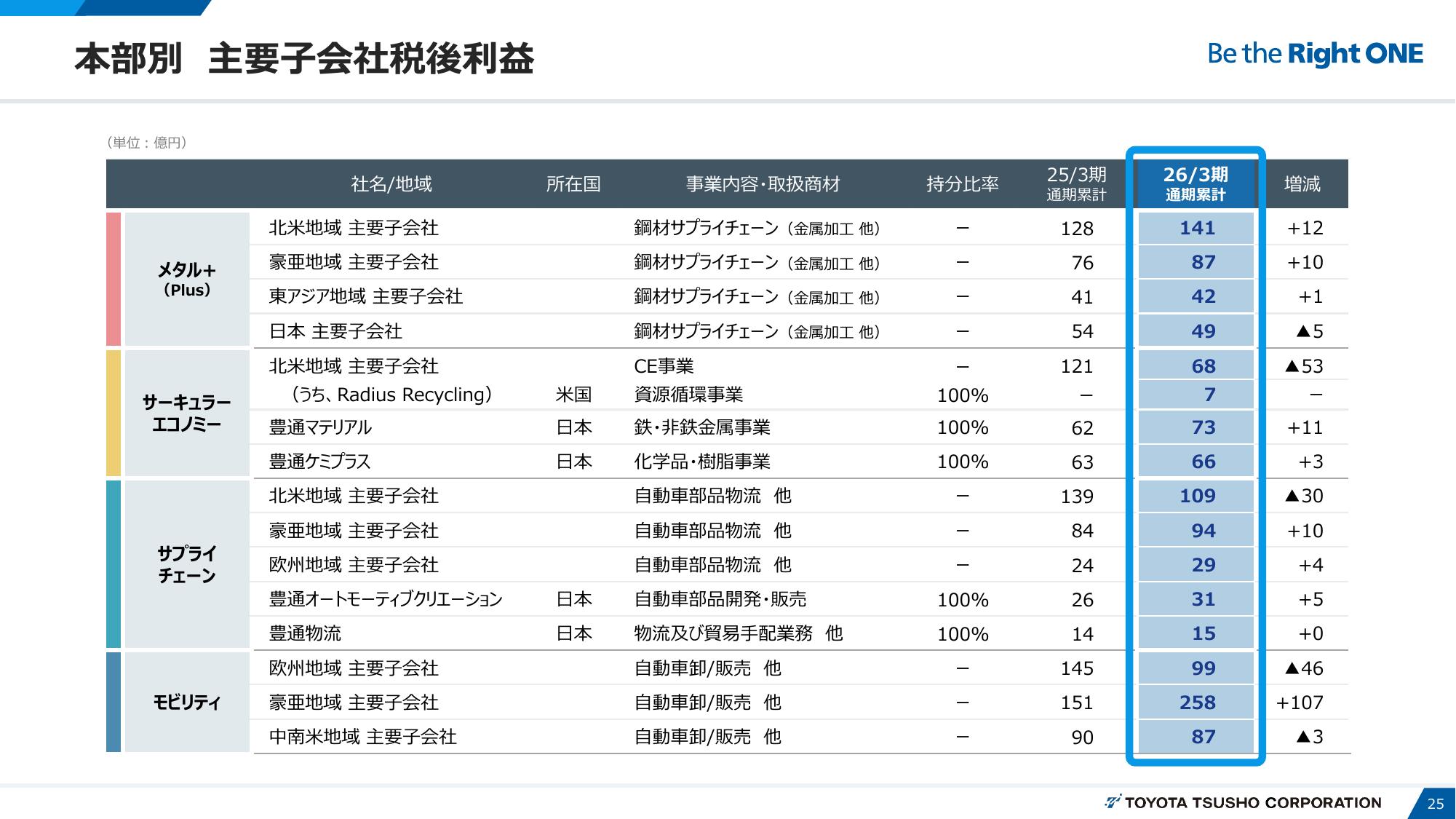Select the 物流及び貿易手配業務 他 description
The height and width of the screenshot is (819, 1456).
(739, 633)
